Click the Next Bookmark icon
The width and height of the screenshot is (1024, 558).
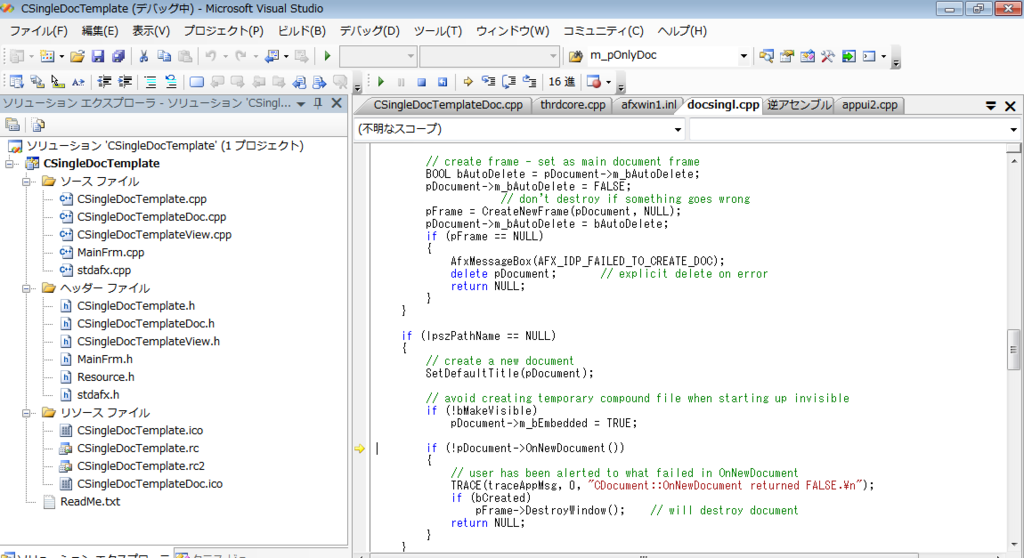(x=238, y=82)
